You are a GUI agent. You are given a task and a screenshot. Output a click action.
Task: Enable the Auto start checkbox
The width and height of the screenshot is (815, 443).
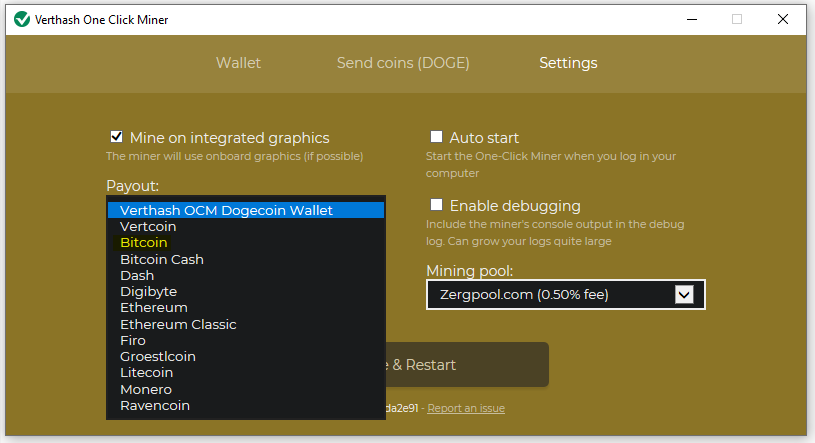[437, 137]
